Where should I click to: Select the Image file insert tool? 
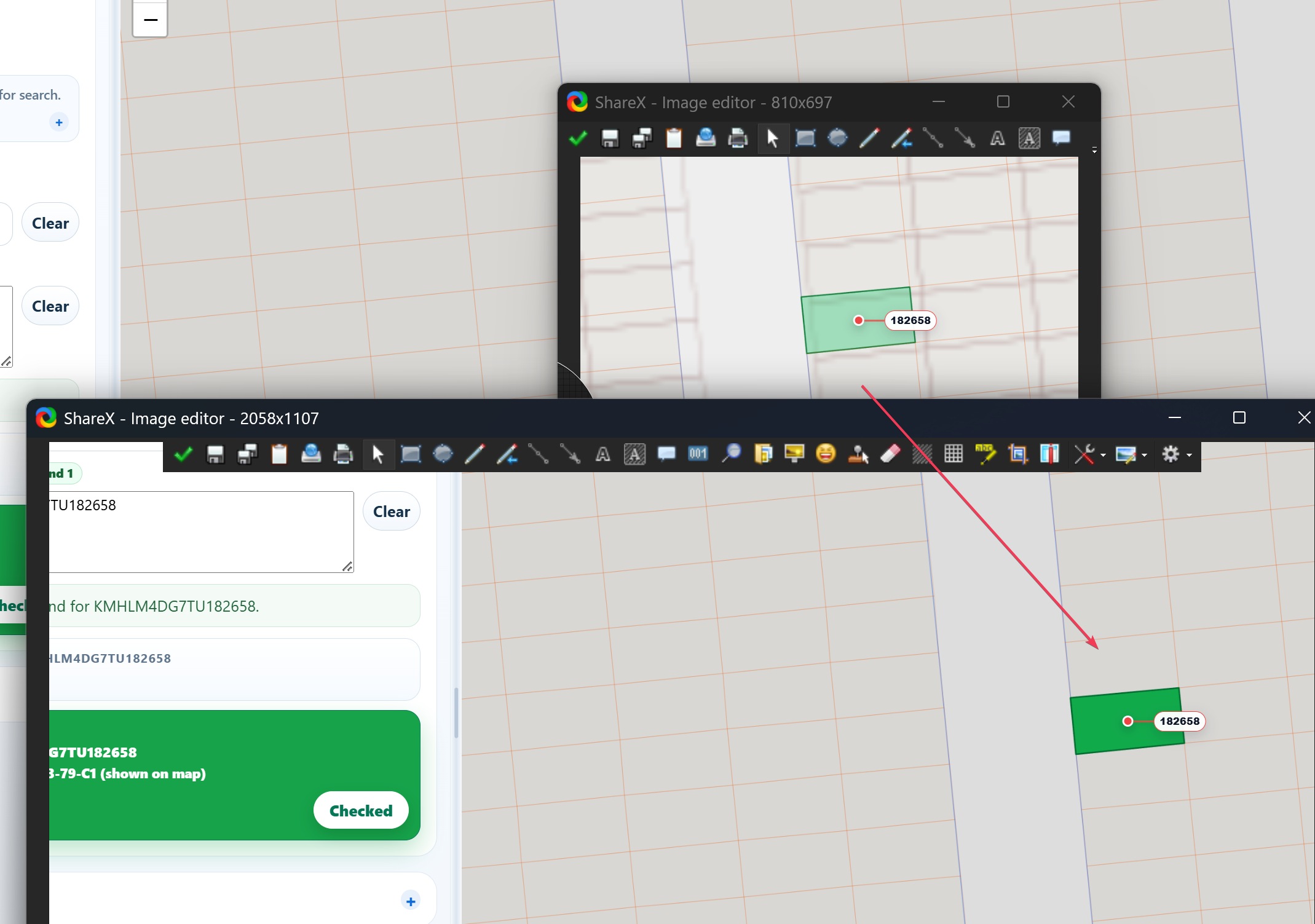(x=763, y=454)
